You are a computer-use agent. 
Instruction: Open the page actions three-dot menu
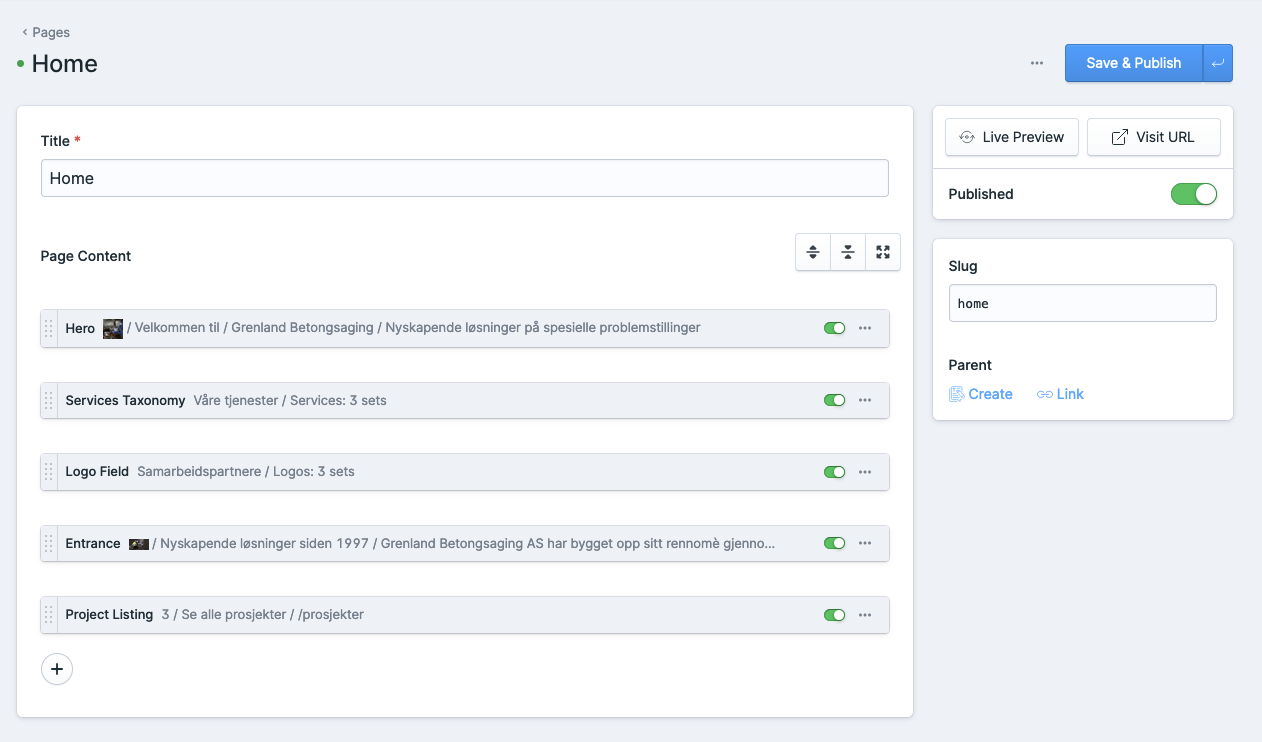point(1037,63)
